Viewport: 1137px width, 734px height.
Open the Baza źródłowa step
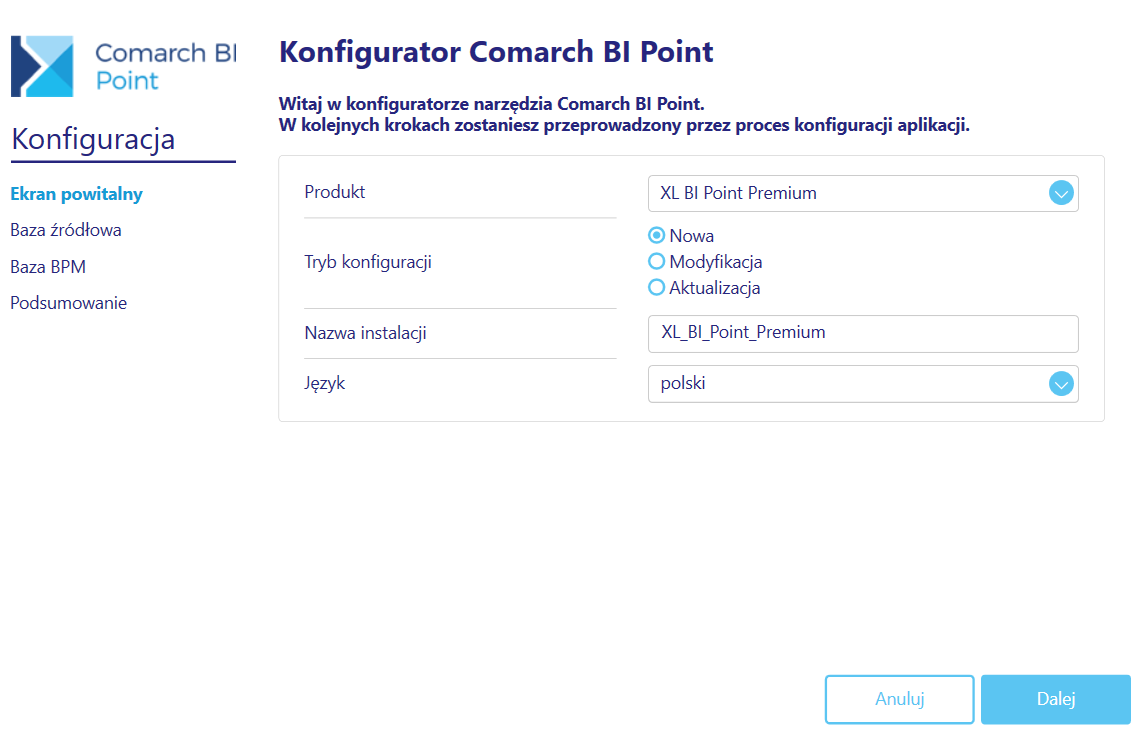[x=66, y=230]
